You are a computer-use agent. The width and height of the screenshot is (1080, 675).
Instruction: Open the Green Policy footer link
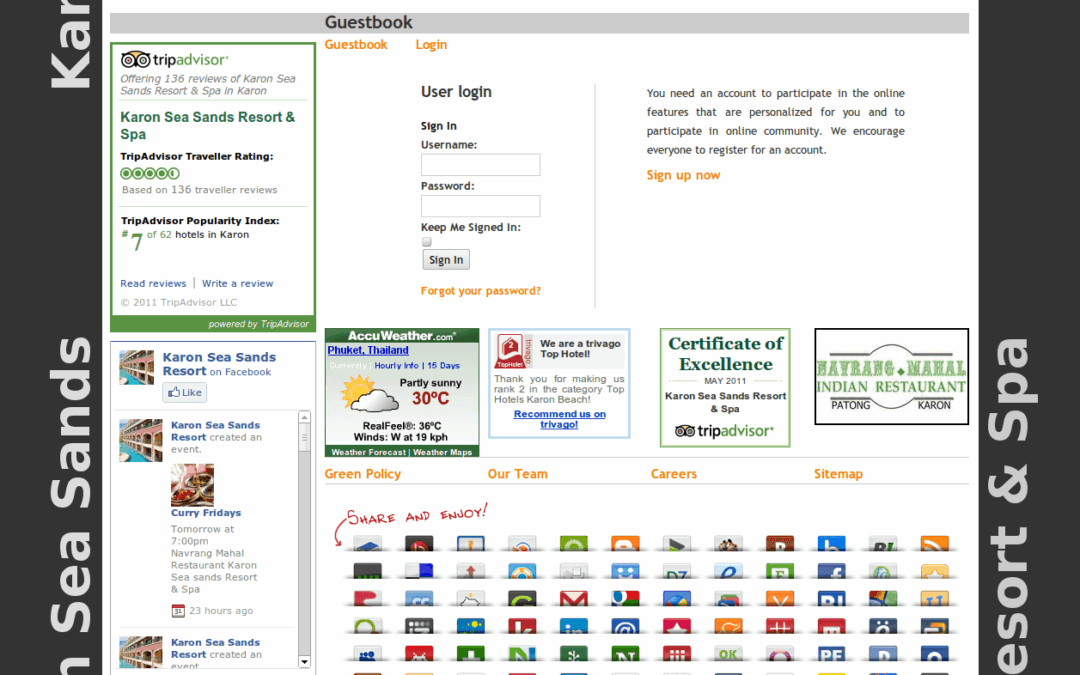tap(362, 474)
